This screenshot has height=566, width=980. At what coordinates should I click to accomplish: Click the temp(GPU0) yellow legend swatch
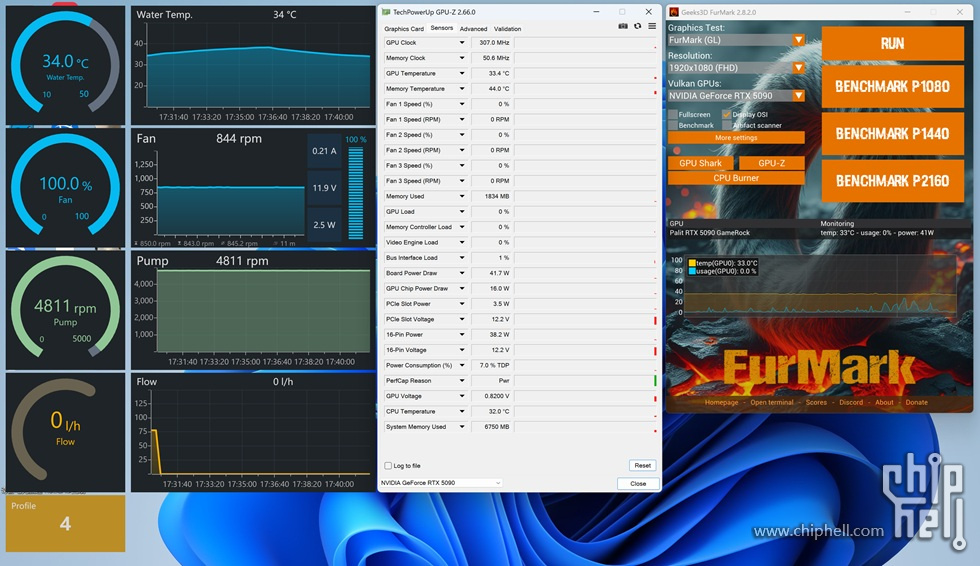point(692,263)
